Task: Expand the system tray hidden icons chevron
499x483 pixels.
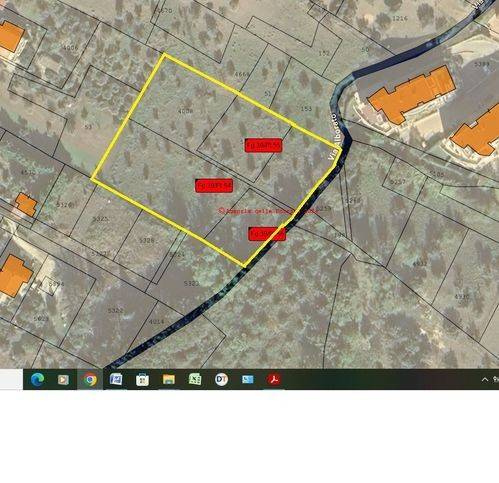Action: pyautogui.click(x=485, y=379)
